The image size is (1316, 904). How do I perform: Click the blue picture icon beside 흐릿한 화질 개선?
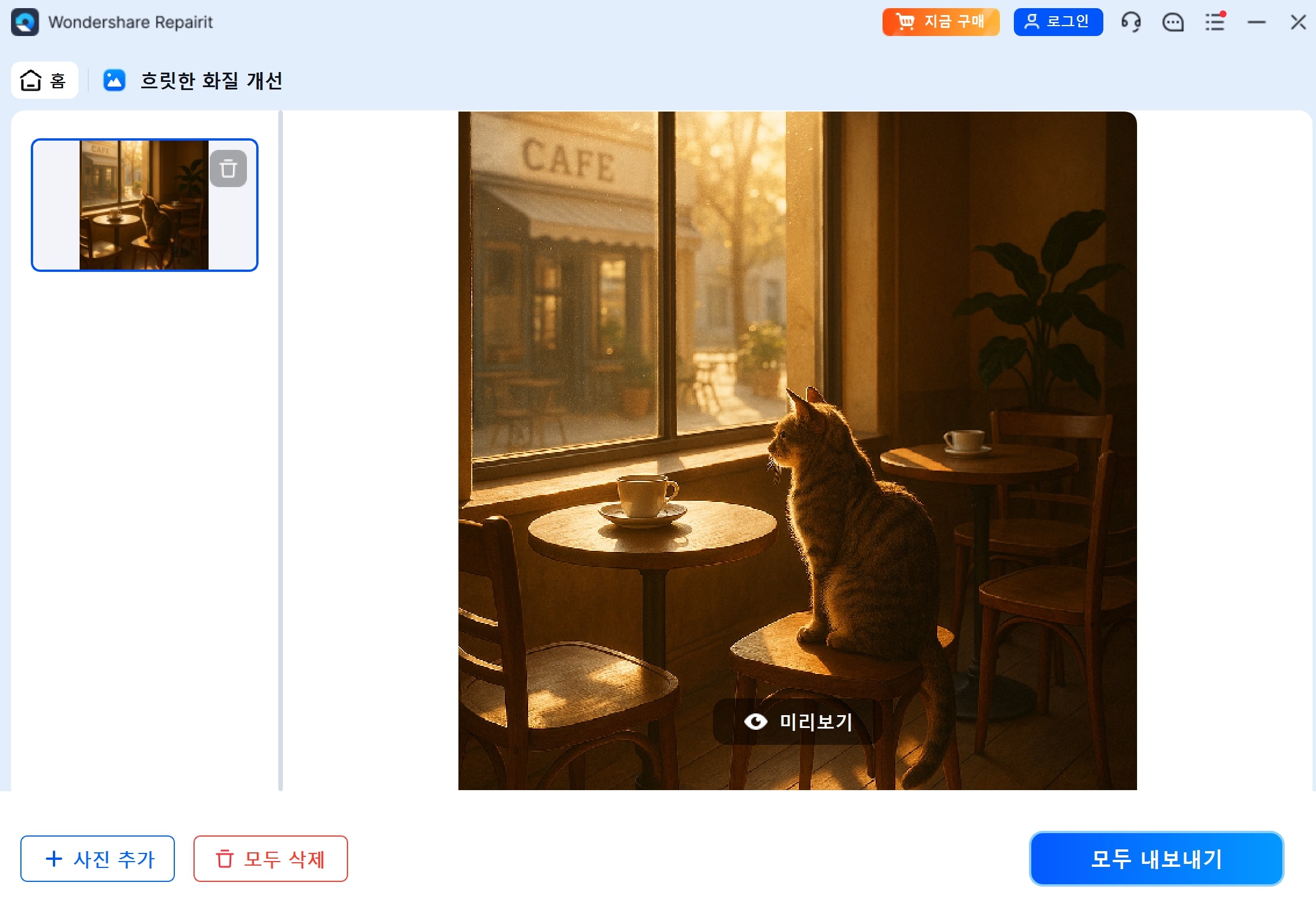coord(114,80)
